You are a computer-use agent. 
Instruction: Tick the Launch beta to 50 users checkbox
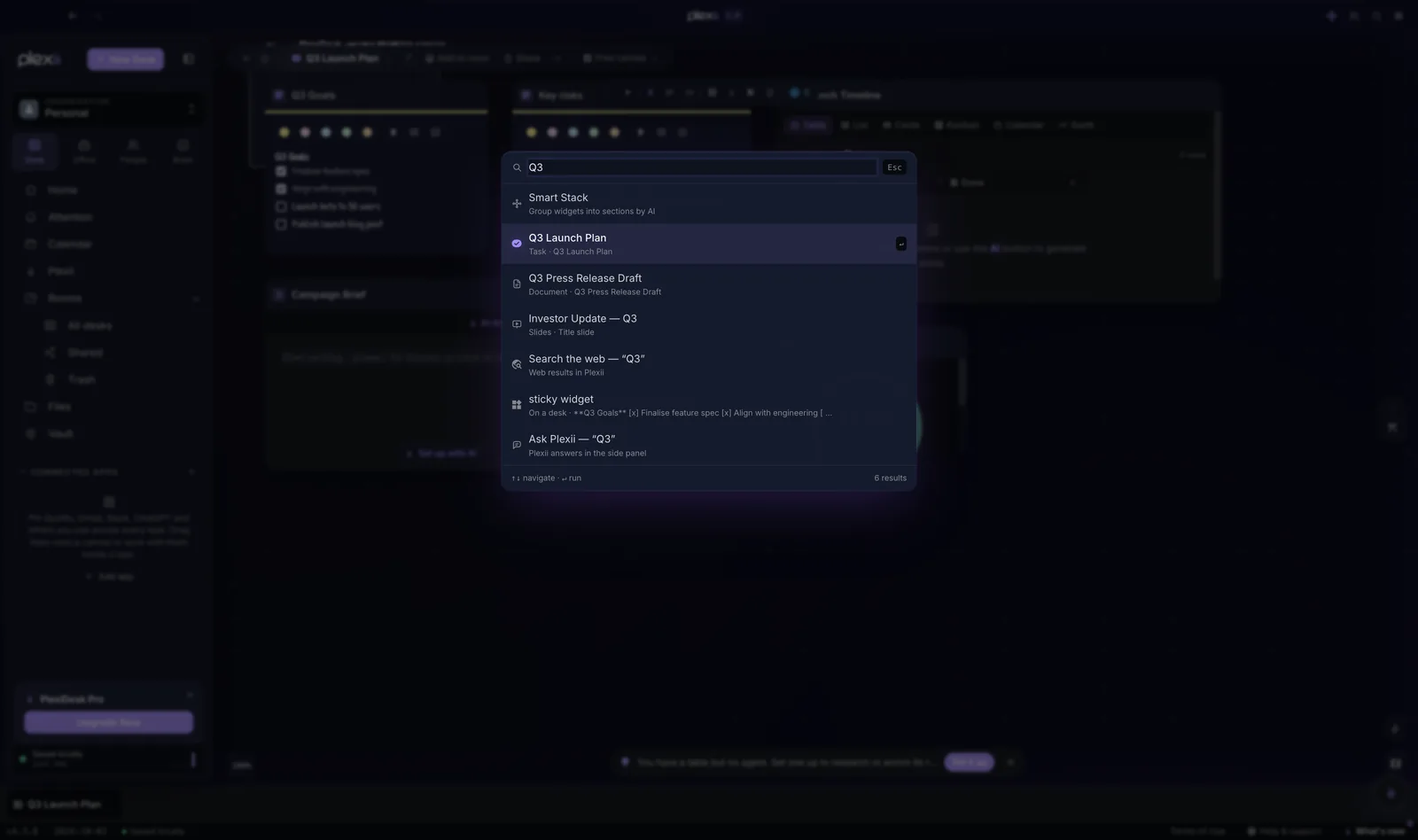pos(281,206)
